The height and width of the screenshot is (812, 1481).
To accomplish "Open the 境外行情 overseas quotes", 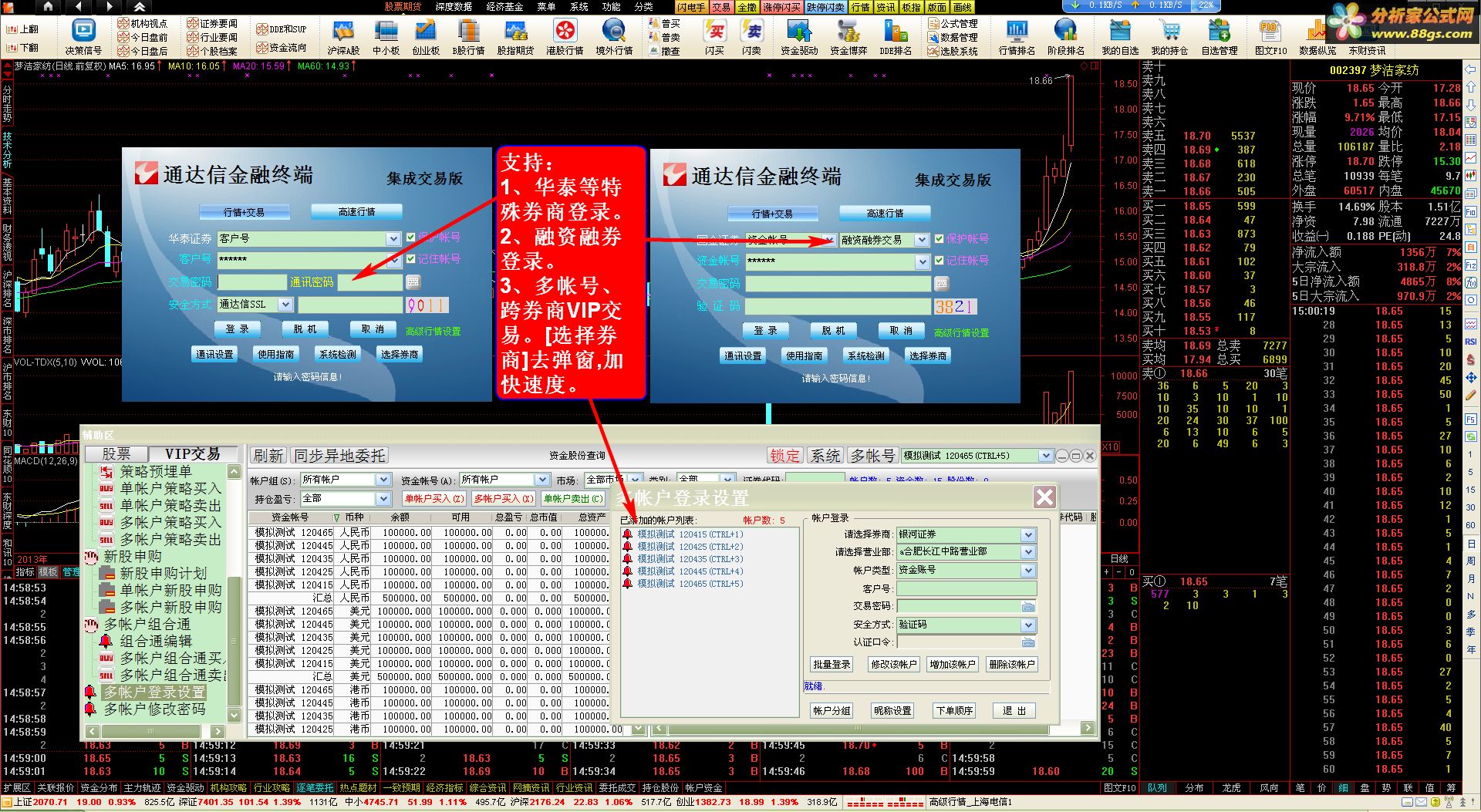I will [614, 37].
